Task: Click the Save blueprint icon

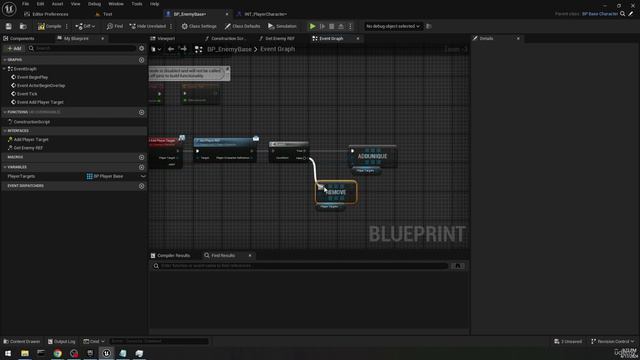Action: point(9,26)
